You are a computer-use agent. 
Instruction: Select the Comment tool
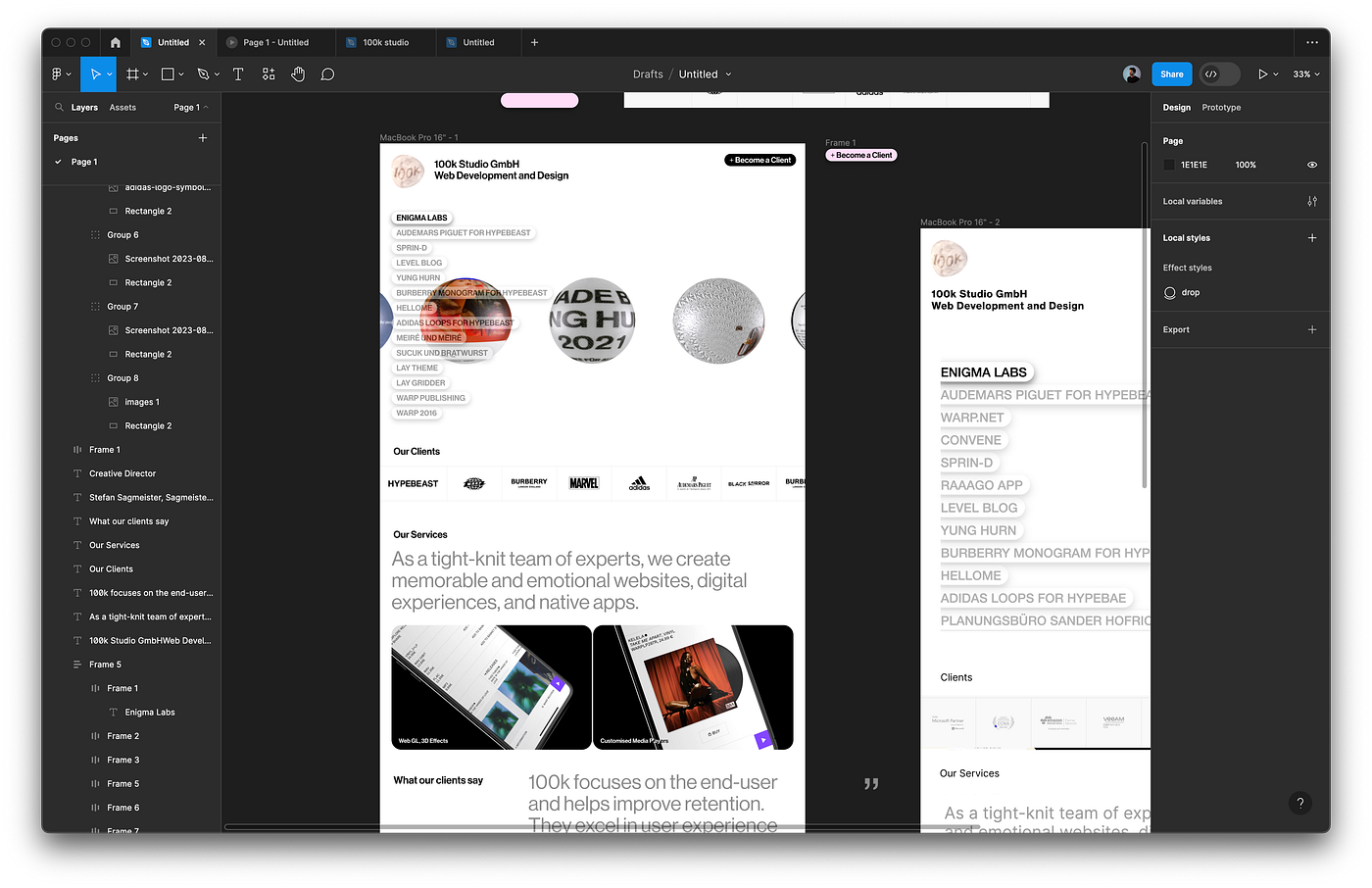327,74
